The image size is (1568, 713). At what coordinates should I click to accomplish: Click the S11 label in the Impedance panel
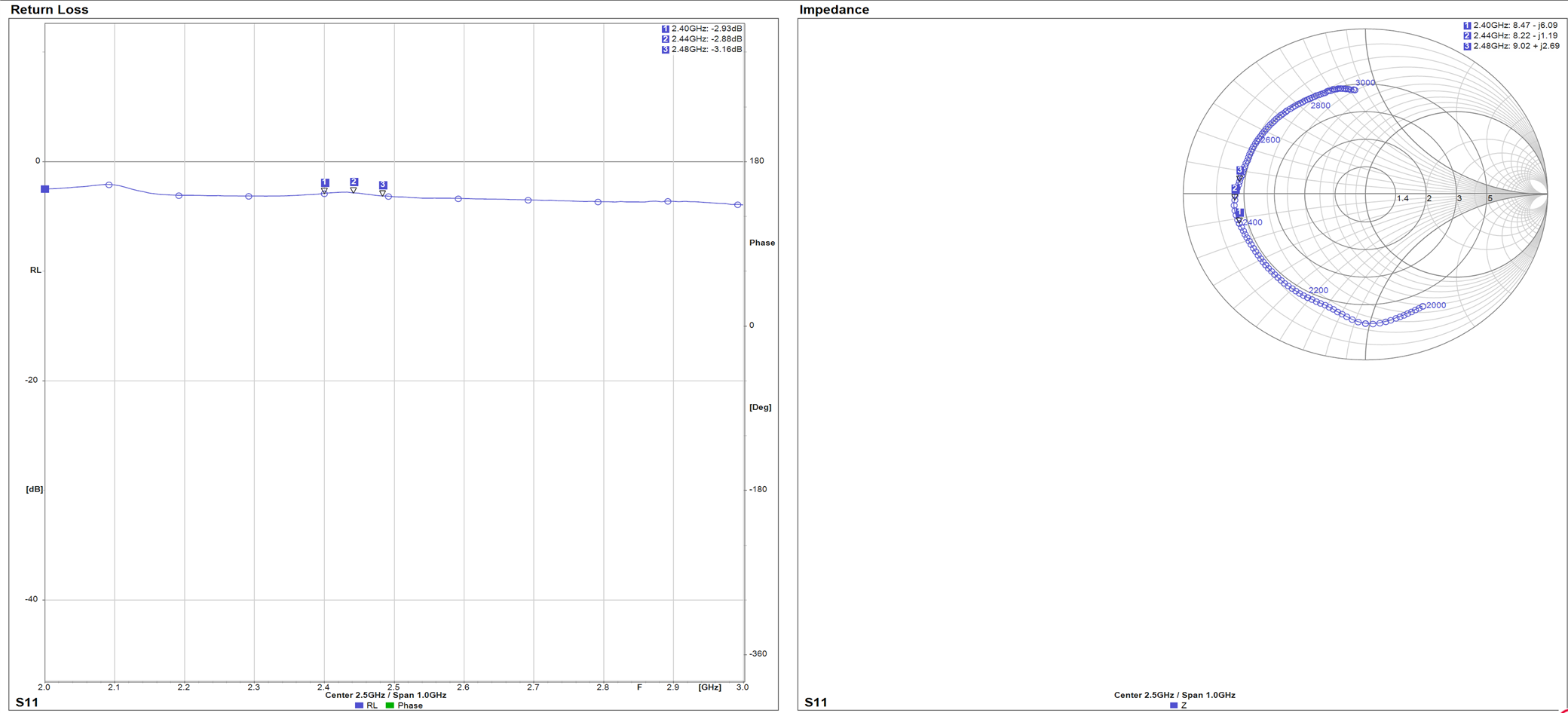click(816, 702)
